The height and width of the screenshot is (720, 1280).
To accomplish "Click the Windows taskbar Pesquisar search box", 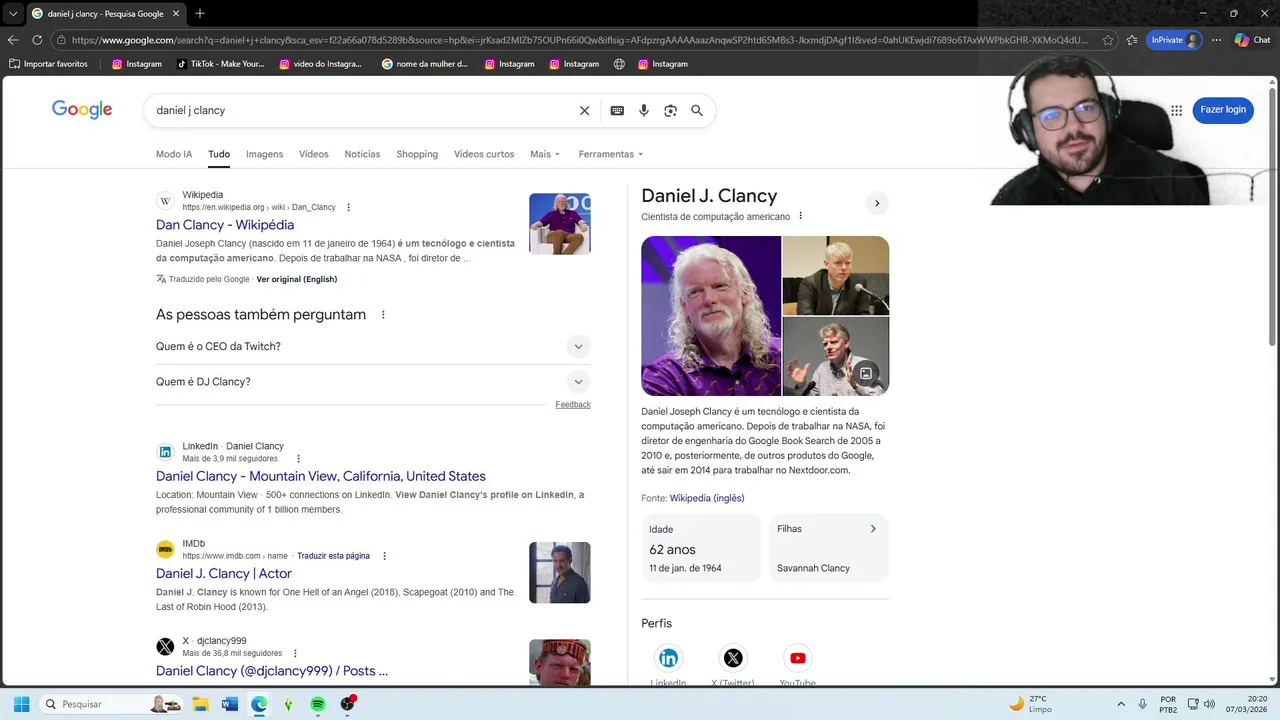I will click(x=112, y=704).
